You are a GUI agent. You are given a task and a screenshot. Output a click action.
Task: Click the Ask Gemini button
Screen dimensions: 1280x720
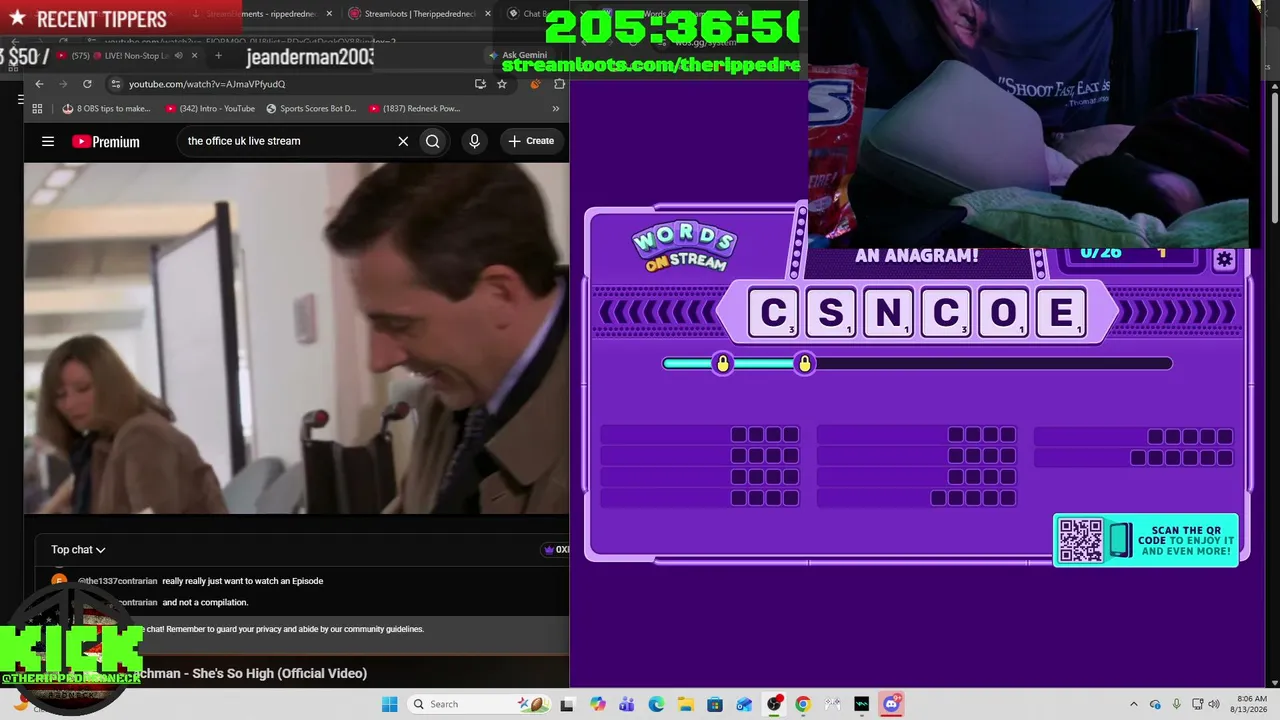[x=518, y=55]
